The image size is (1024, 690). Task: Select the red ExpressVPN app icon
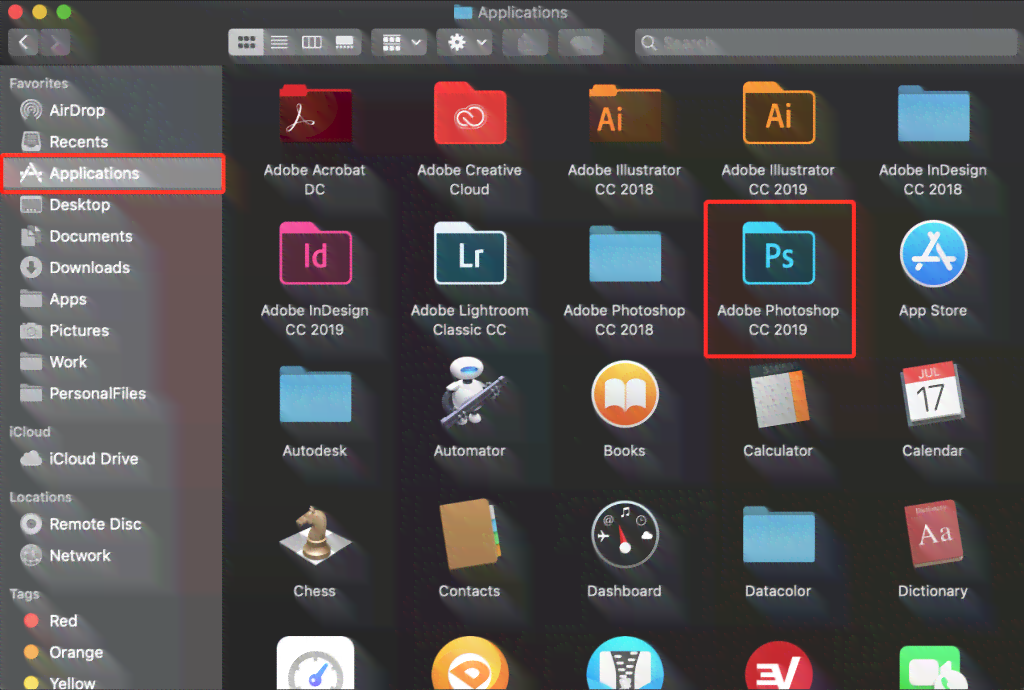[778, 665]
